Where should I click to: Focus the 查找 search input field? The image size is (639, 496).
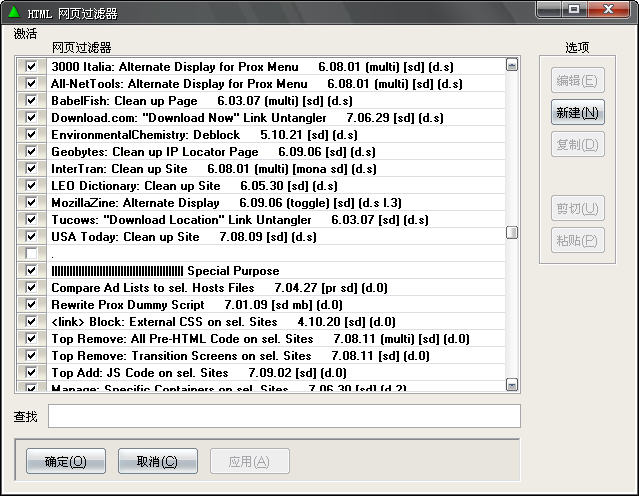[284, 416]
